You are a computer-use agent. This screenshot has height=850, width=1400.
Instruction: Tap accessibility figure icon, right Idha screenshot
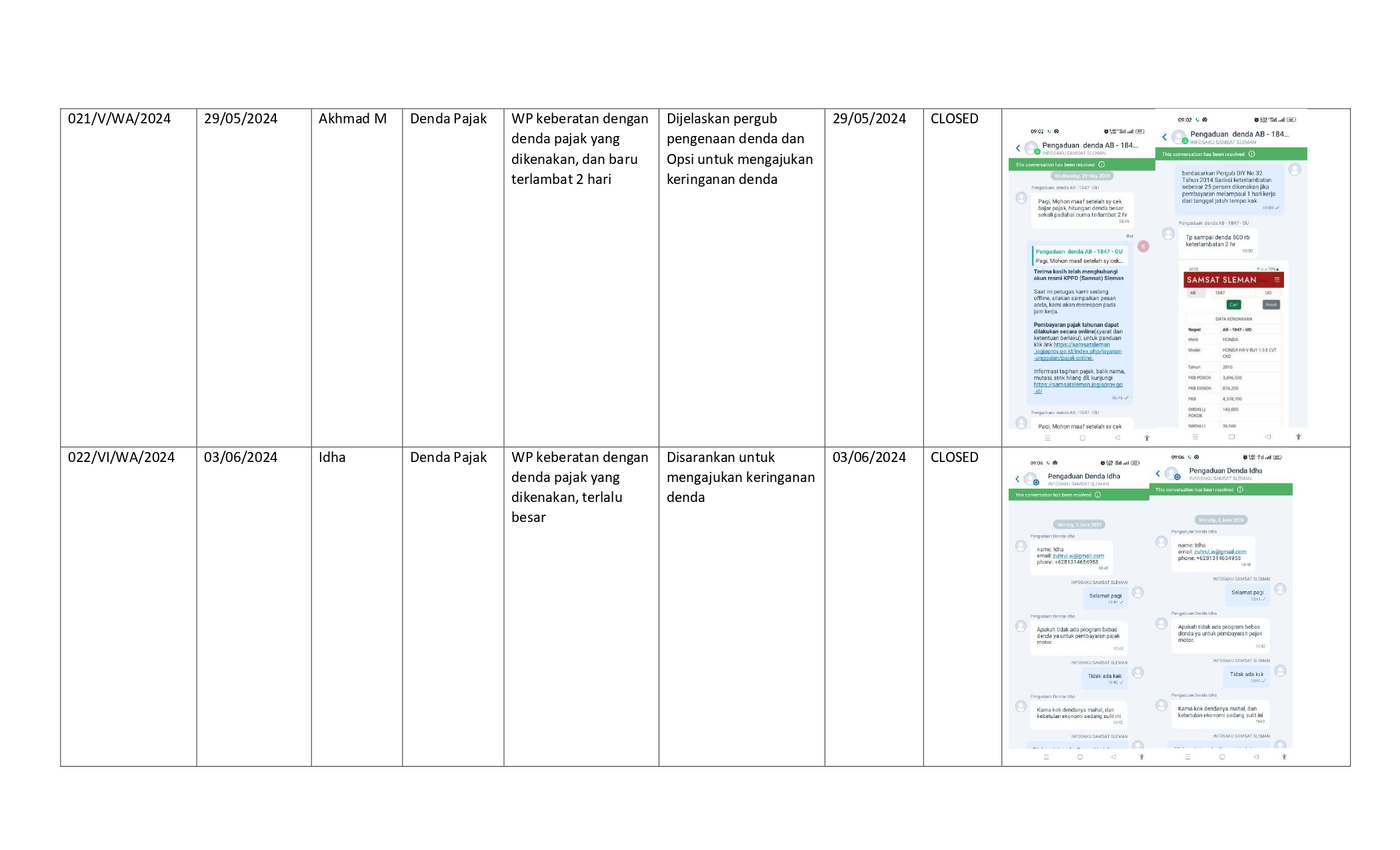point(1284,757)
